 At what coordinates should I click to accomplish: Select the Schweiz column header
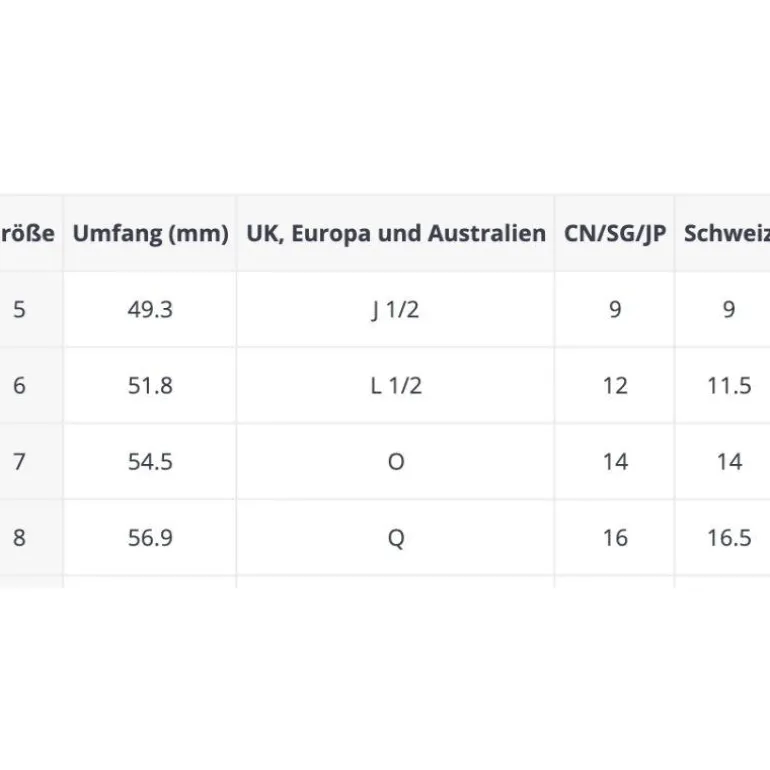(727, 234)
